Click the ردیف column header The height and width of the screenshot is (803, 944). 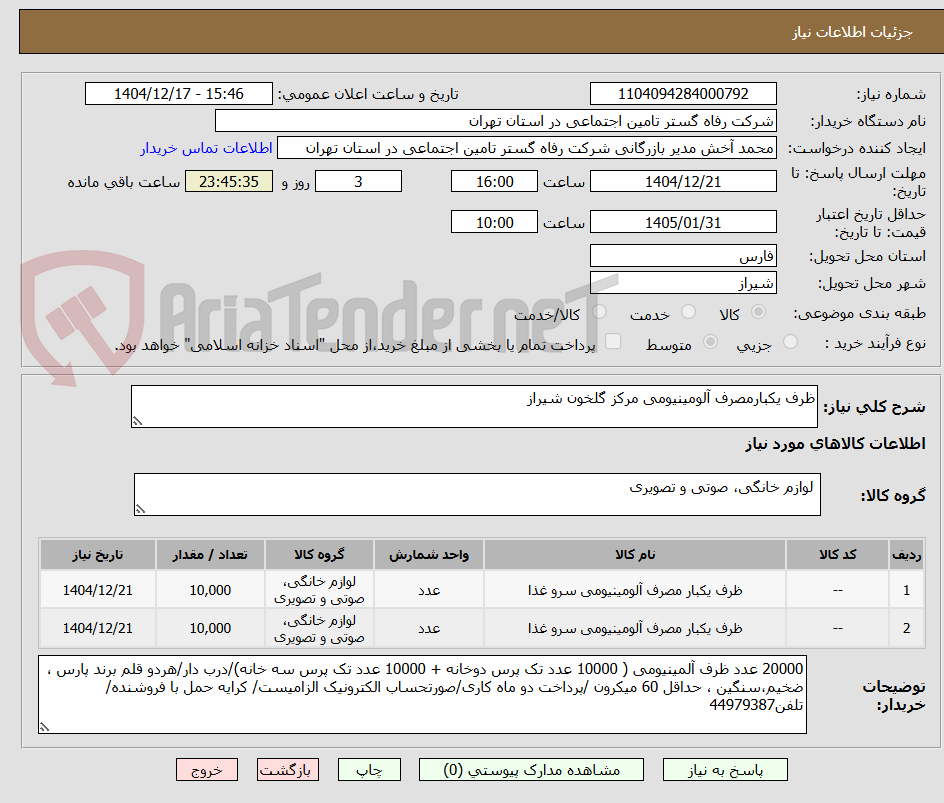click(906, 554)
